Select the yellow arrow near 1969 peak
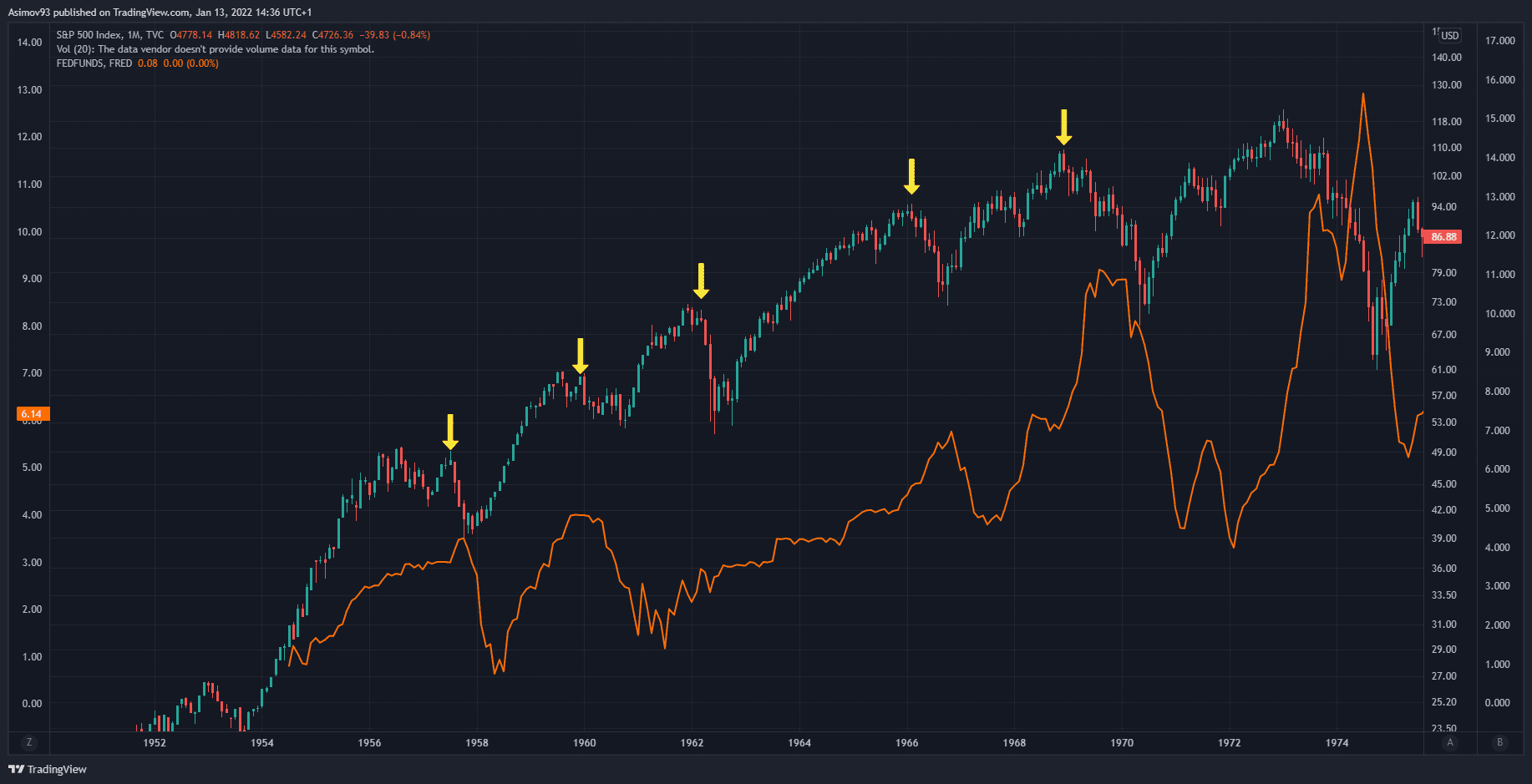The width and height of the screenshot is (1532, 784). [x=1063, y=127]
